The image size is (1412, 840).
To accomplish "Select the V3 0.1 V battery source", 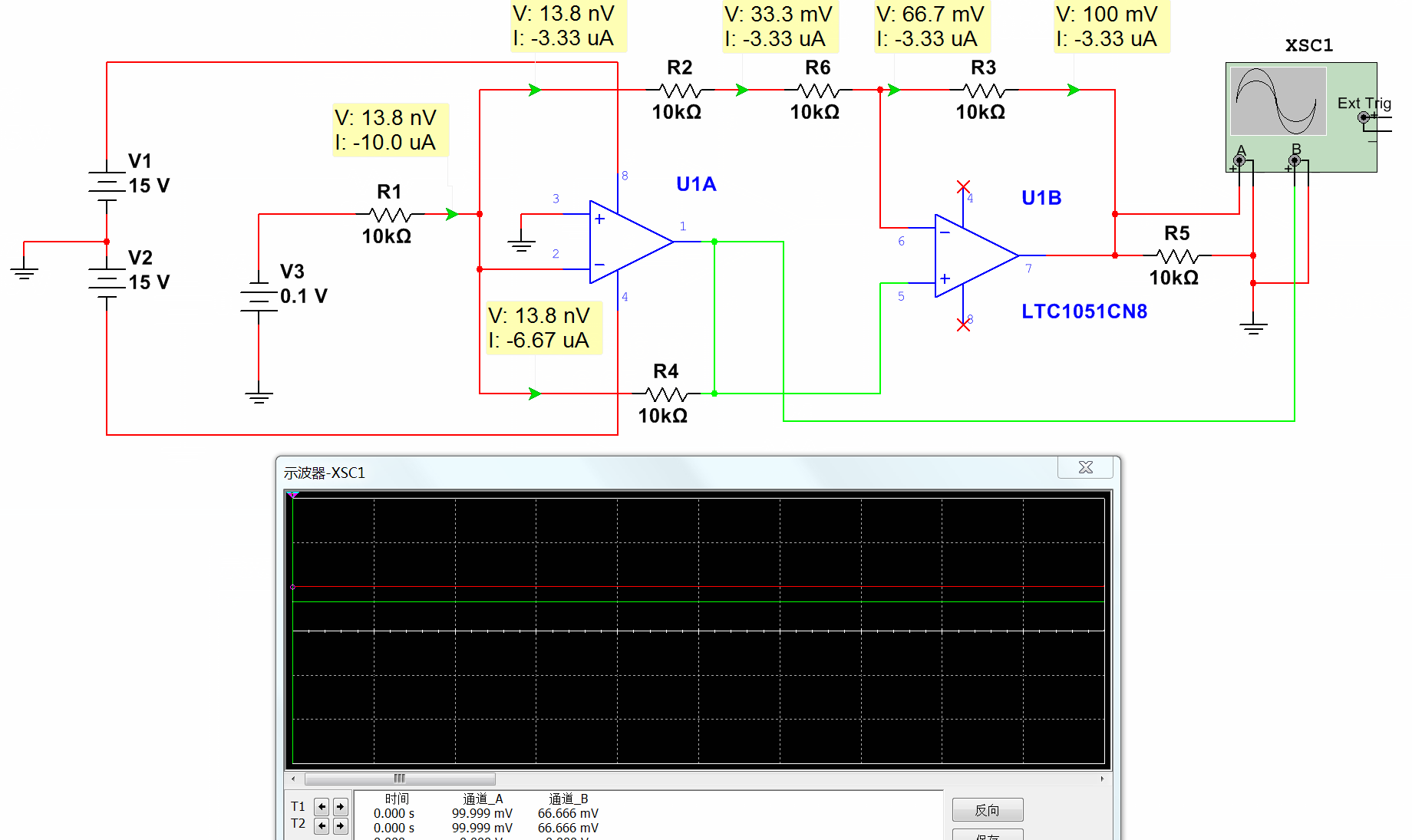I will click(259, 298).
